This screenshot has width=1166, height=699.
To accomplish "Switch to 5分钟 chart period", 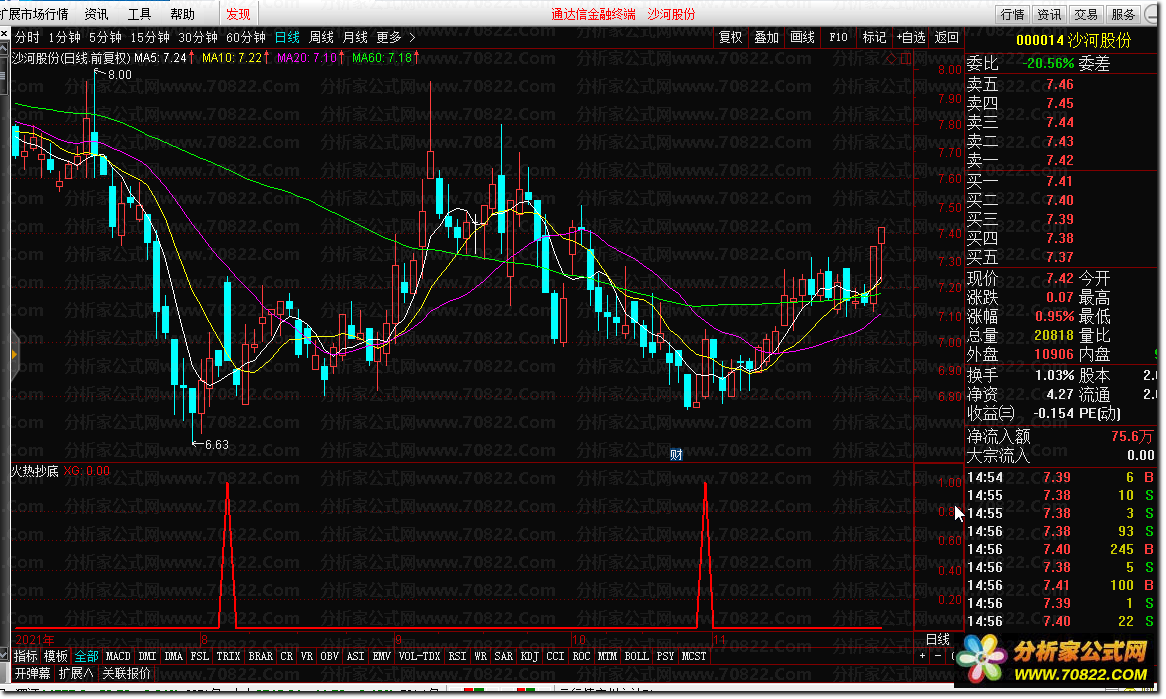I will point(105,37).
